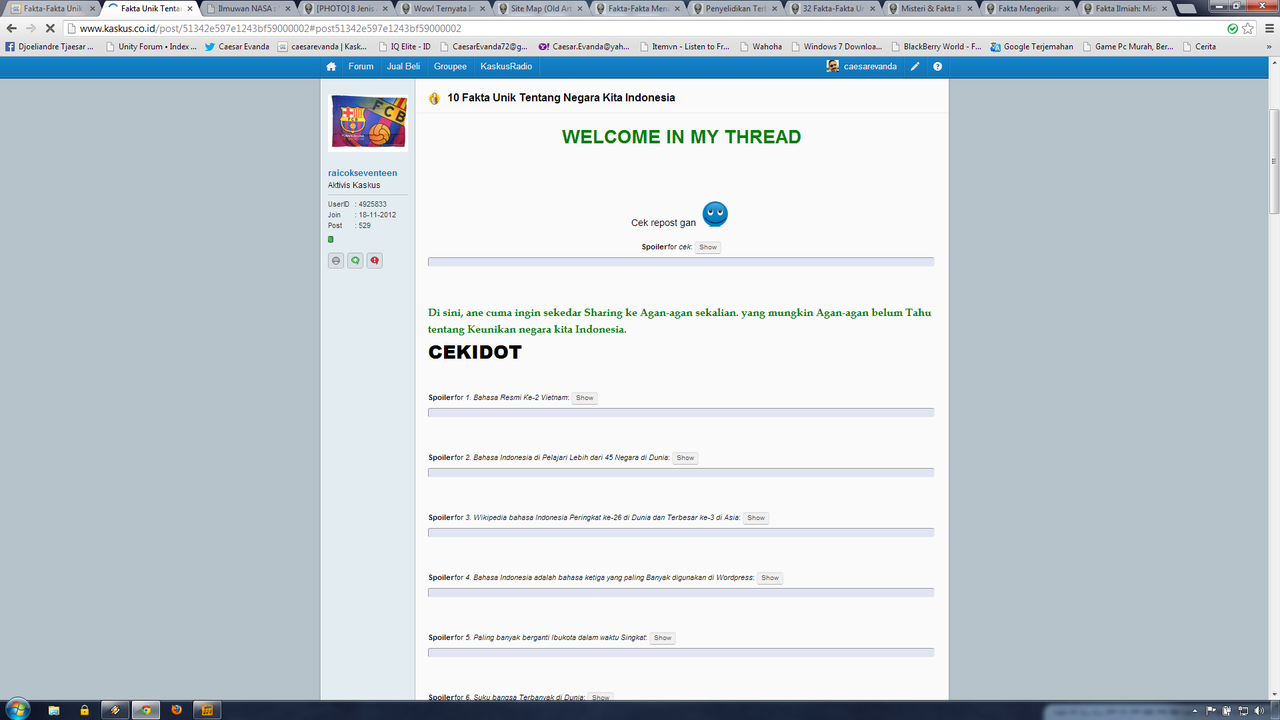
Task: Switch to 'Wow! Ternyata' tab
Action: 442,8
